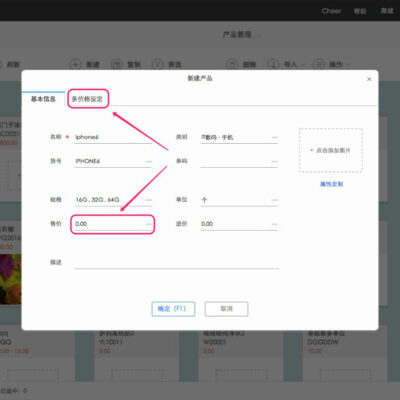Click the product card coded DGGDDW
Viewport: 400px width, 400px height.
345,356
